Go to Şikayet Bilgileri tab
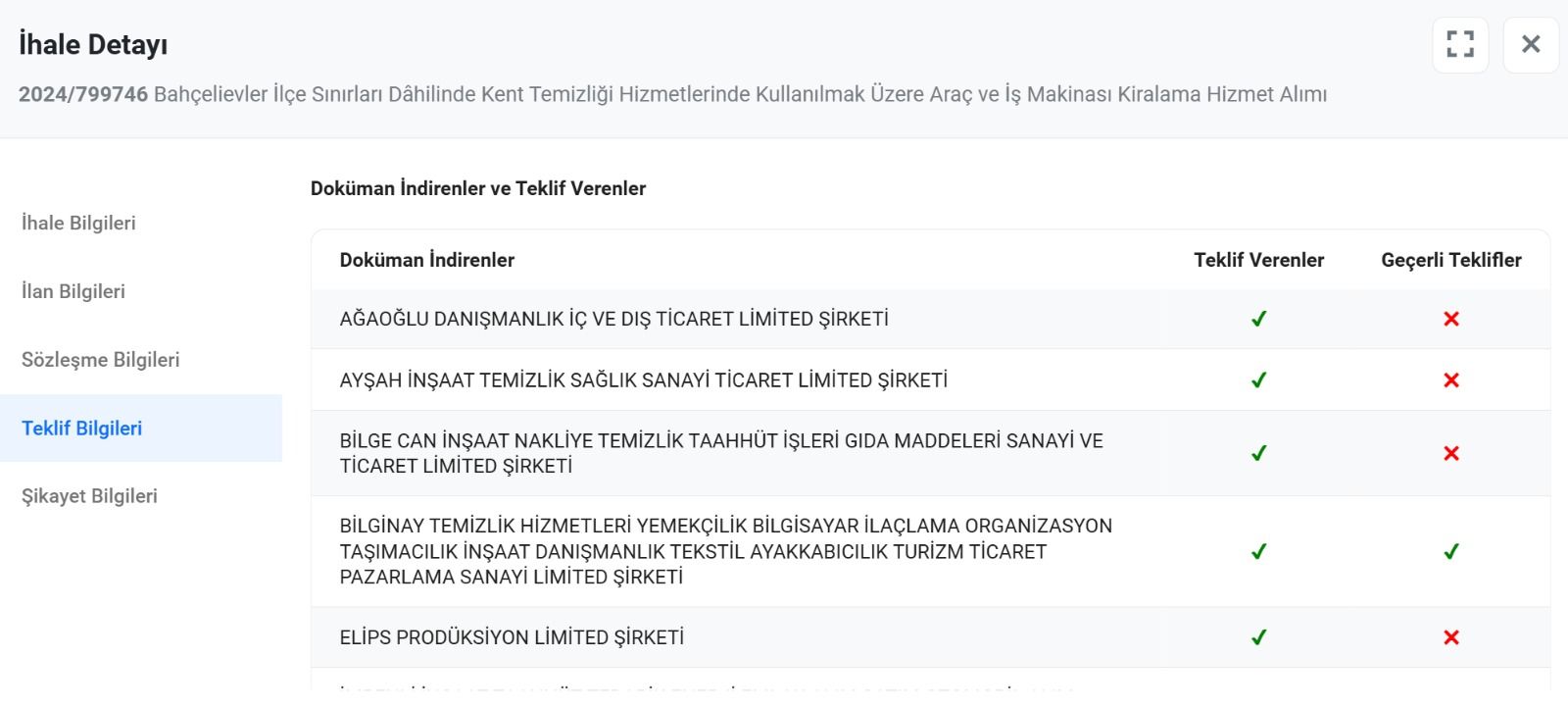1568x708 pixels. coord(89,496)
